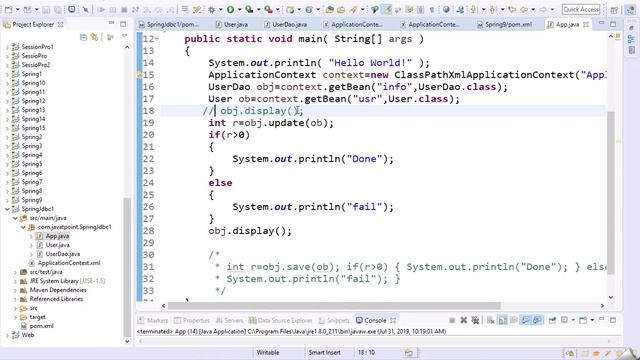Image resolution: width=640 pixels, height=360 pixels.
Task: Click the Clear Console icon
Action: pyautogui.click(x=490, y=320)
